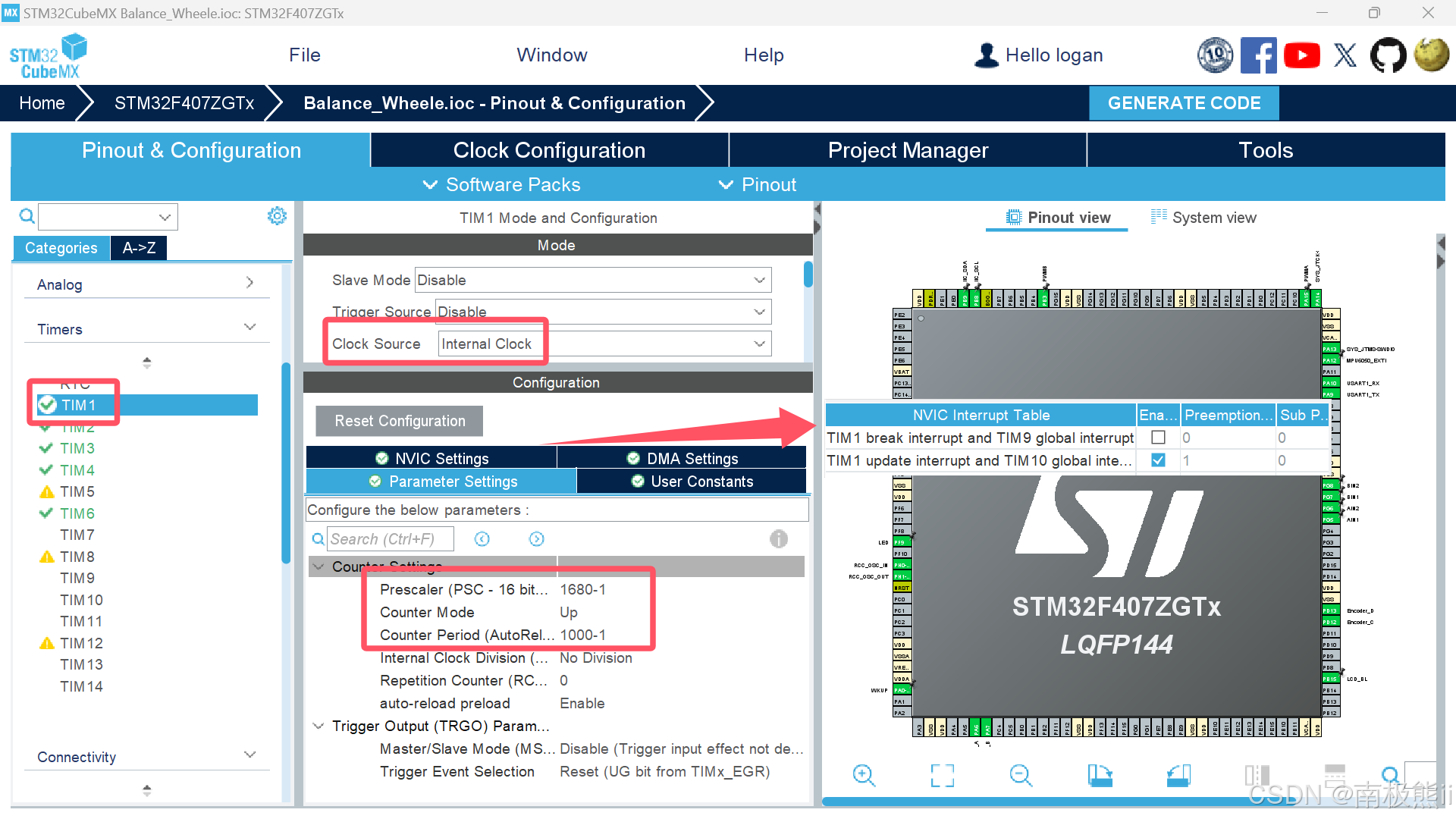Click in the parameter Search field

pyautogui.click(x=391, y=539)
